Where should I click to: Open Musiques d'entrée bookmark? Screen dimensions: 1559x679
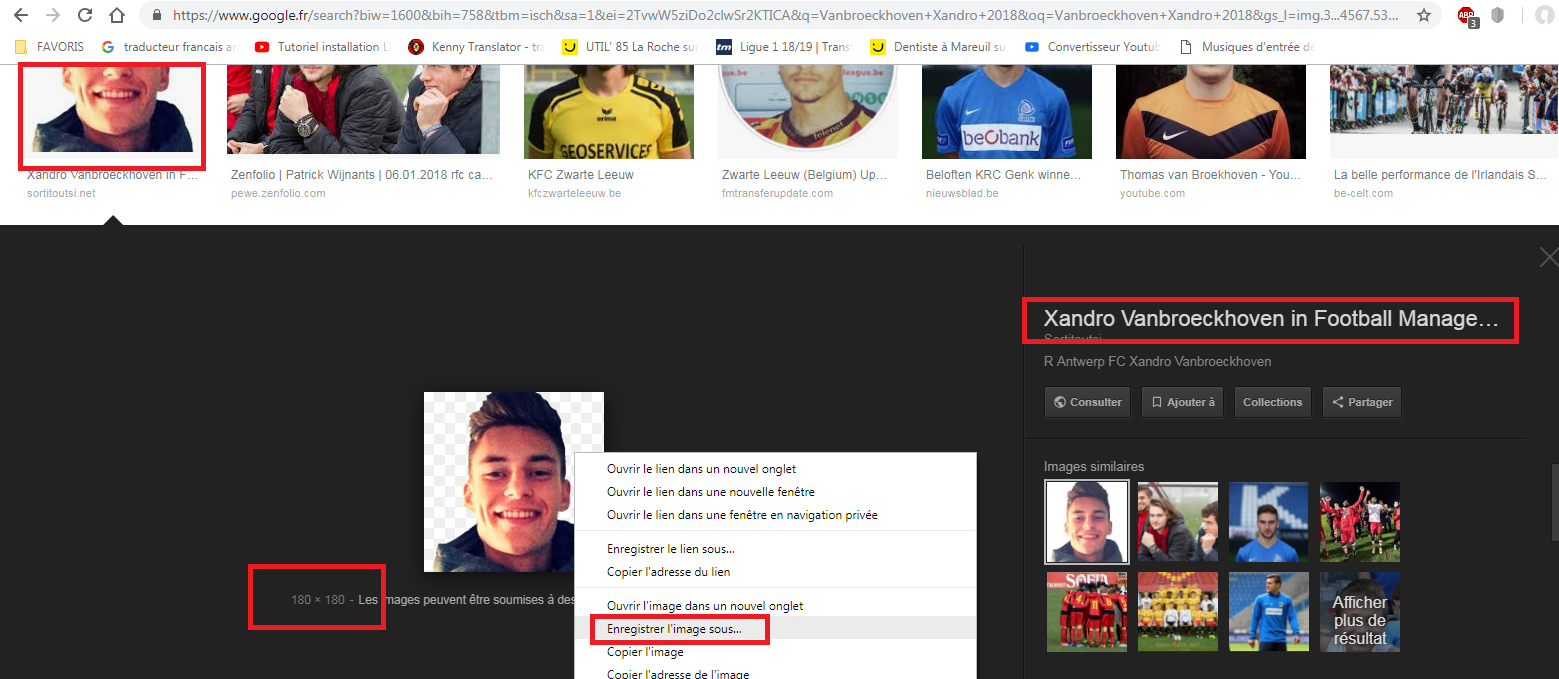coord(1248,47)
